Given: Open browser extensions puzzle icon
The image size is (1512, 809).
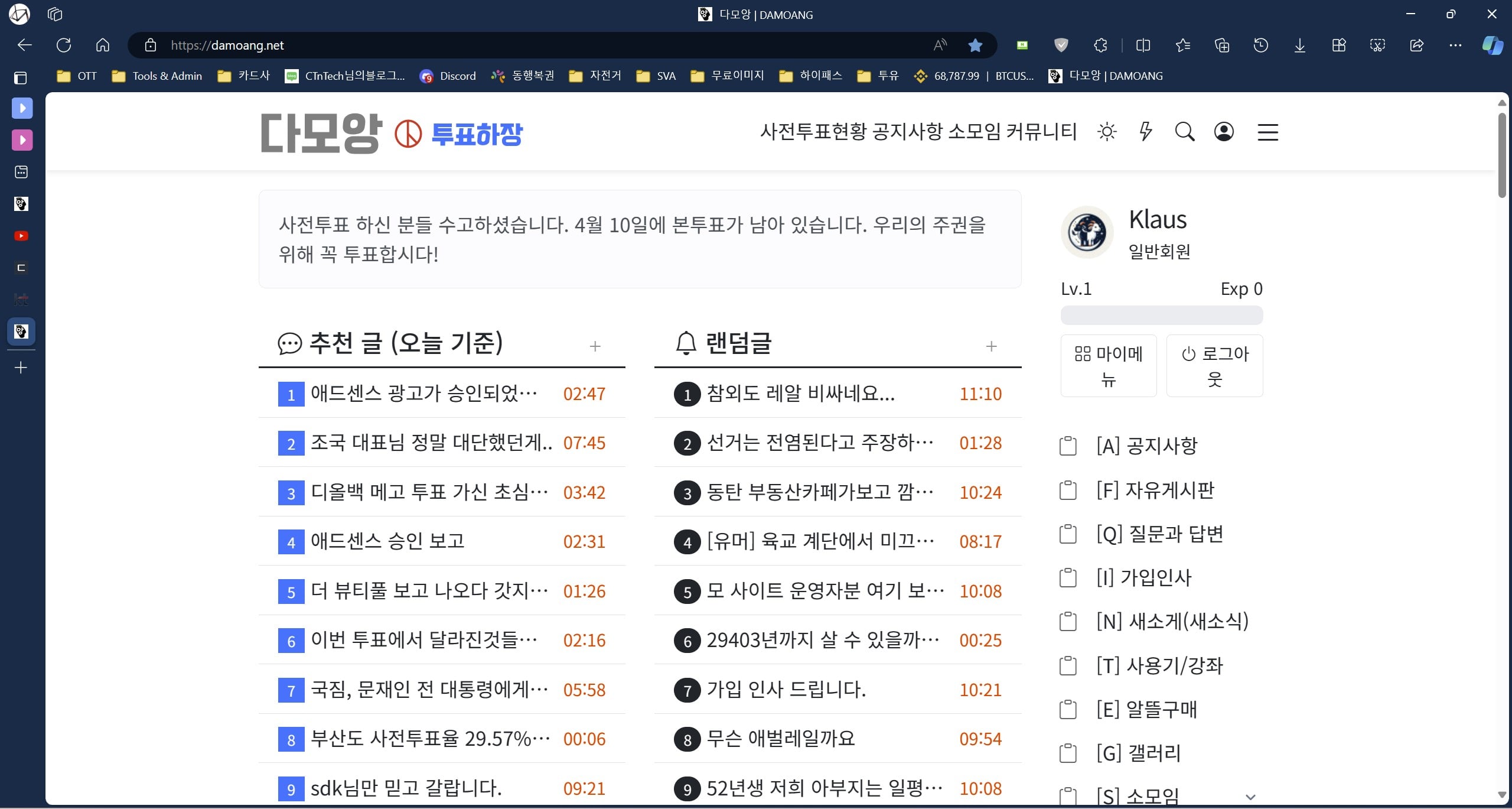Looking at the screenshot, I should [x=1100, y=45].
